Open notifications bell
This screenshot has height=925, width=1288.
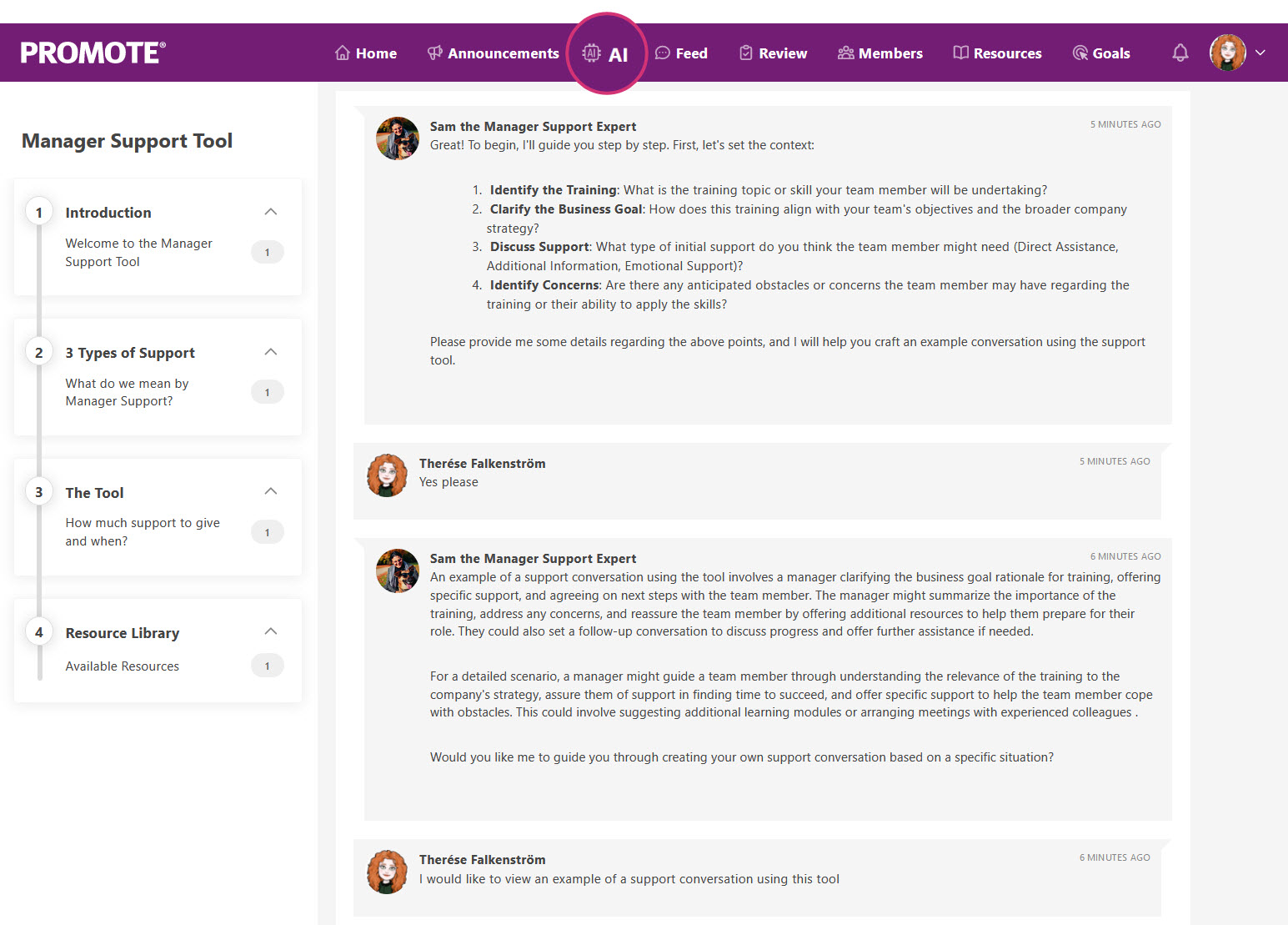click(x=1180, y=53)
